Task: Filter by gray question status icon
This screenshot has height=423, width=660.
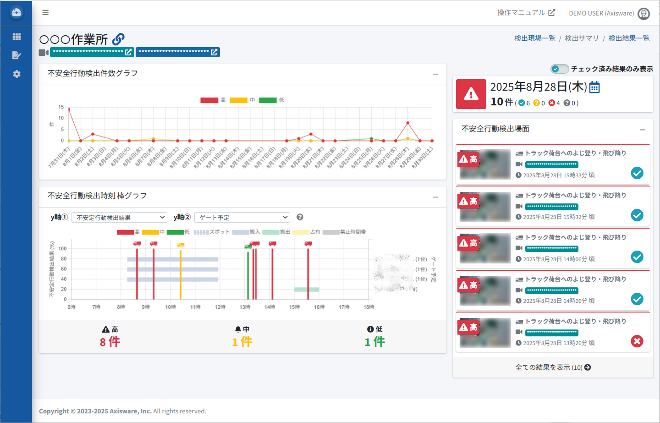Action: pos(567,103)
